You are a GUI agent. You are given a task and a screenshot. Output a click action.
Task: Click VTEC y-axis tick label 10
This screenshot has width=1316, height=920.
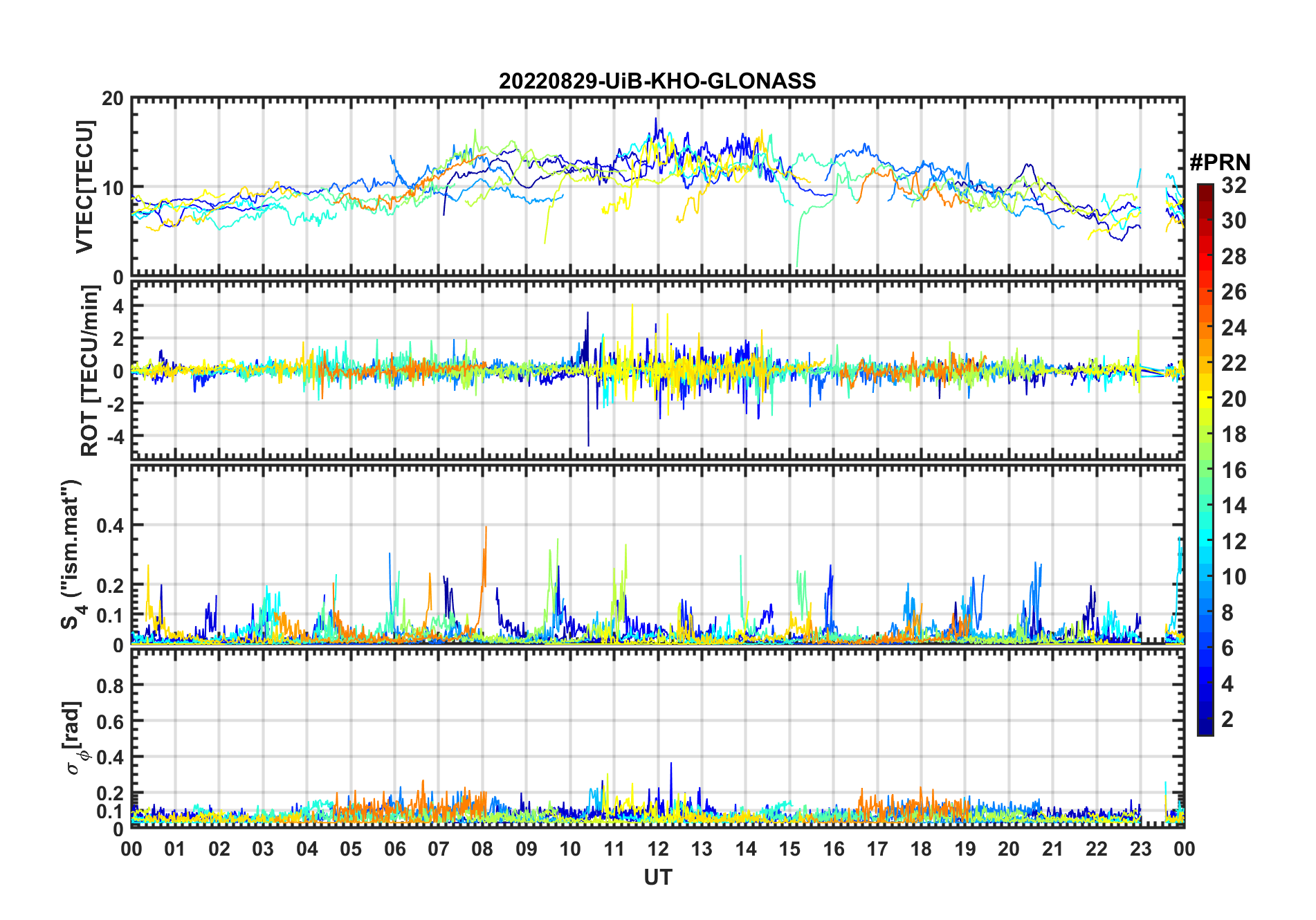tap(113, 187)
